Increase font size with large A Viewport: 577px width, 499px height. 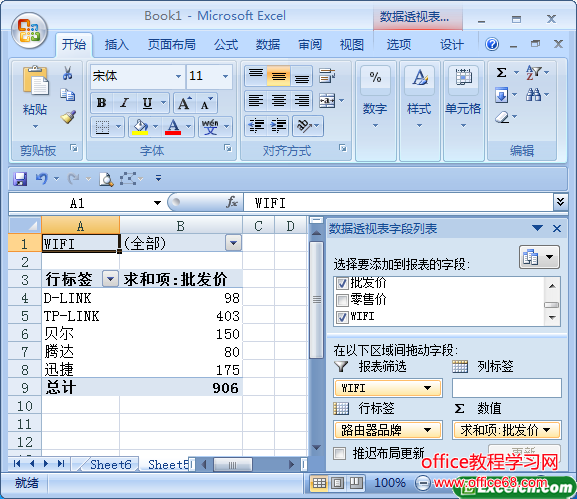184,103
